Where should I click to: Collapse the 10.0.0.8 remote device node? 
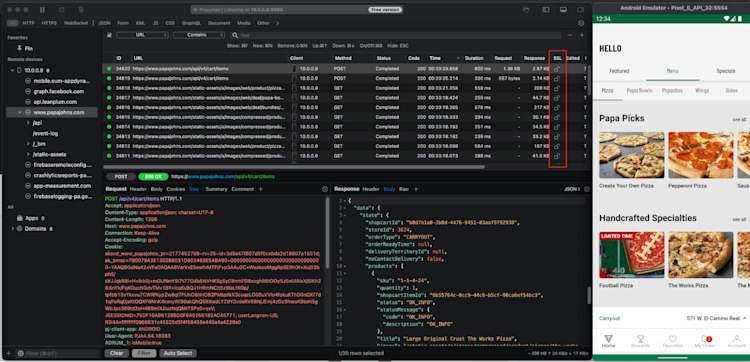coord(12,70)
